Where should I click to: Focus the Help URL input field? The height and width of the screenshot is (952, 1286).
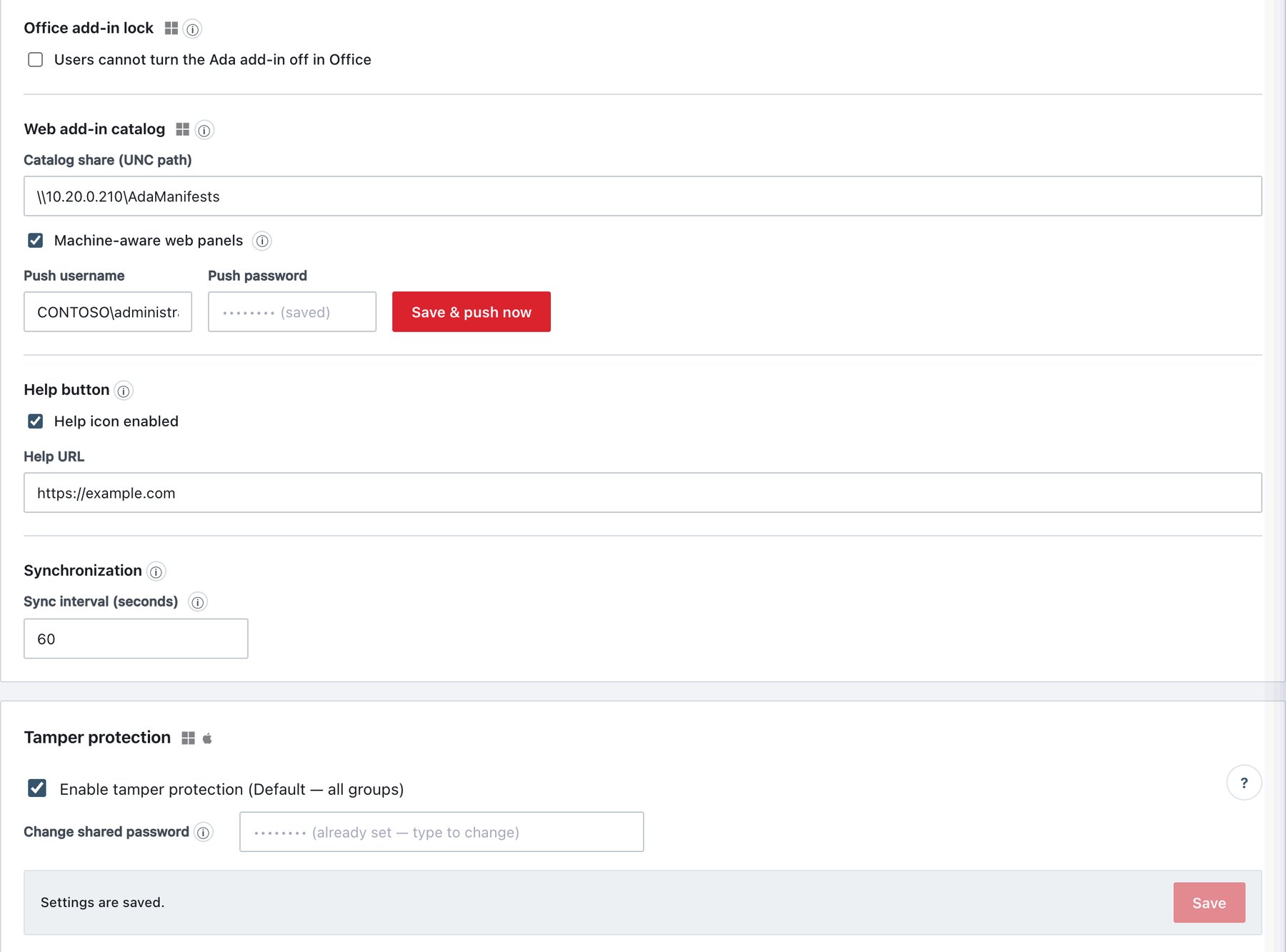643,493
